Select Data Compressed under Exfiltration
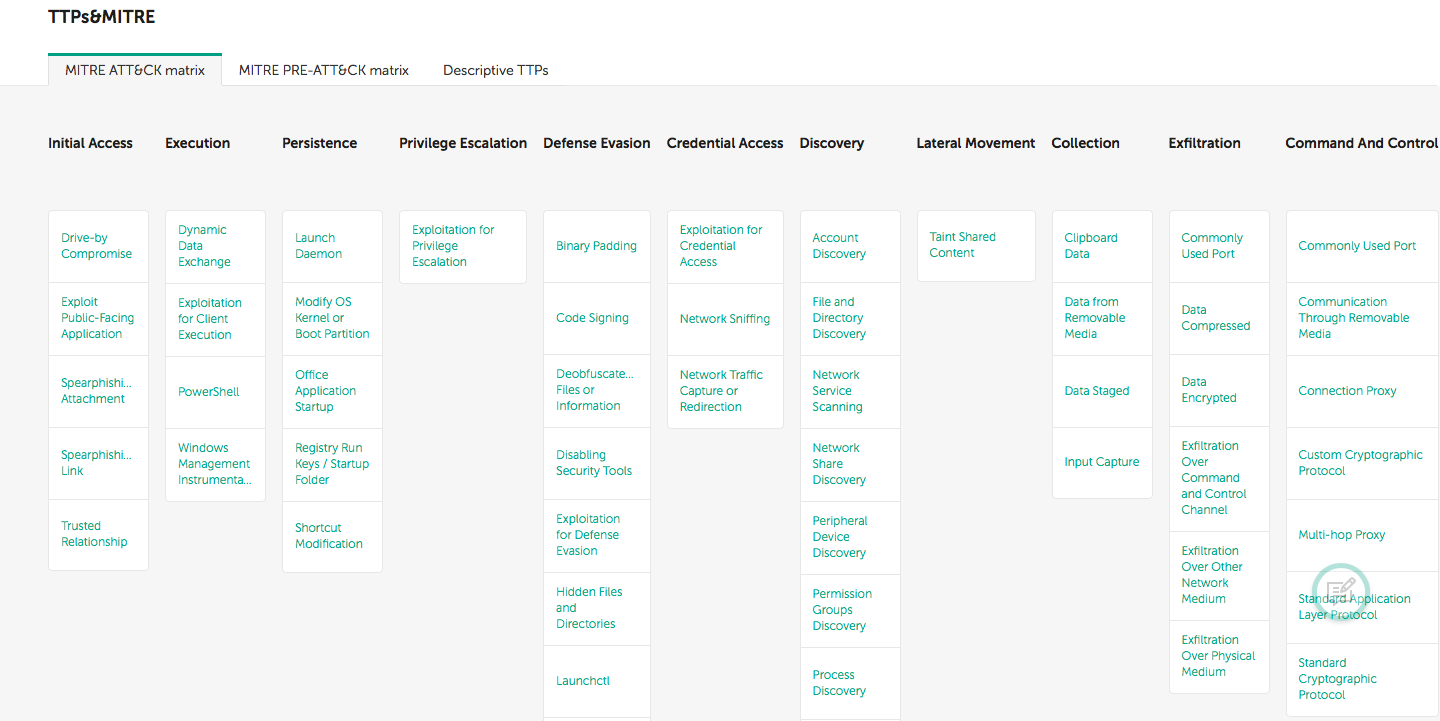This screenshot has height=721, width=1440. tap(1215, 318)
